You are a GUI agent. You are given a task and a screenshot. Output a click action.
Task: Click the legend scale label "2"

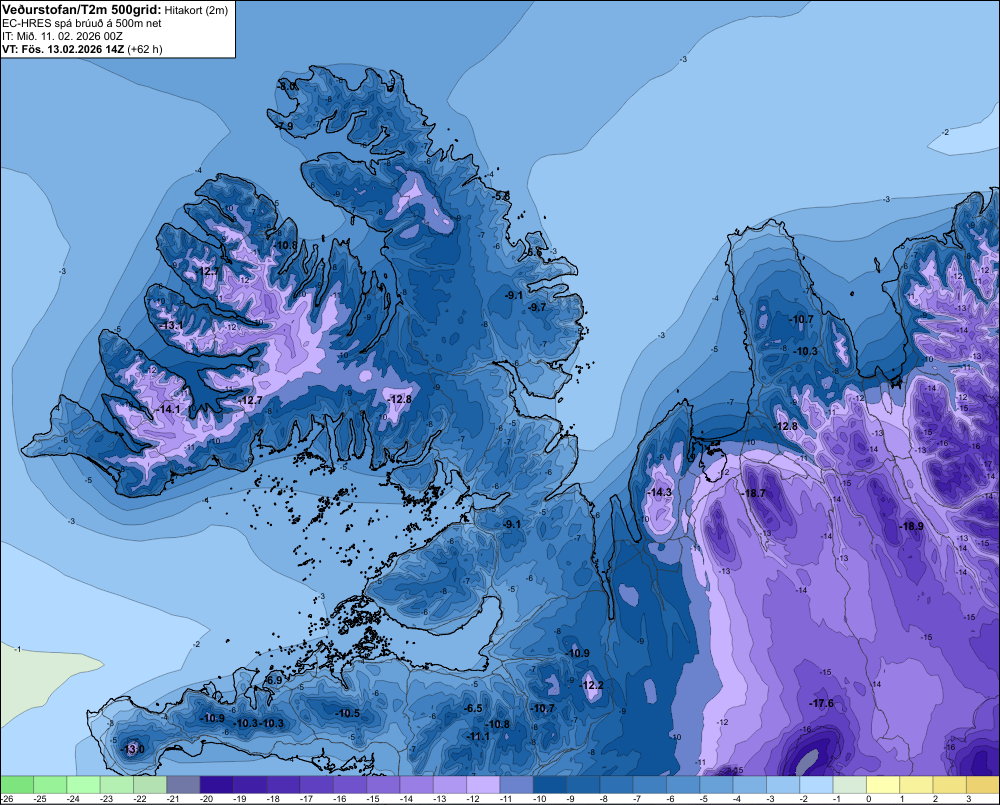tap(936, 799)
